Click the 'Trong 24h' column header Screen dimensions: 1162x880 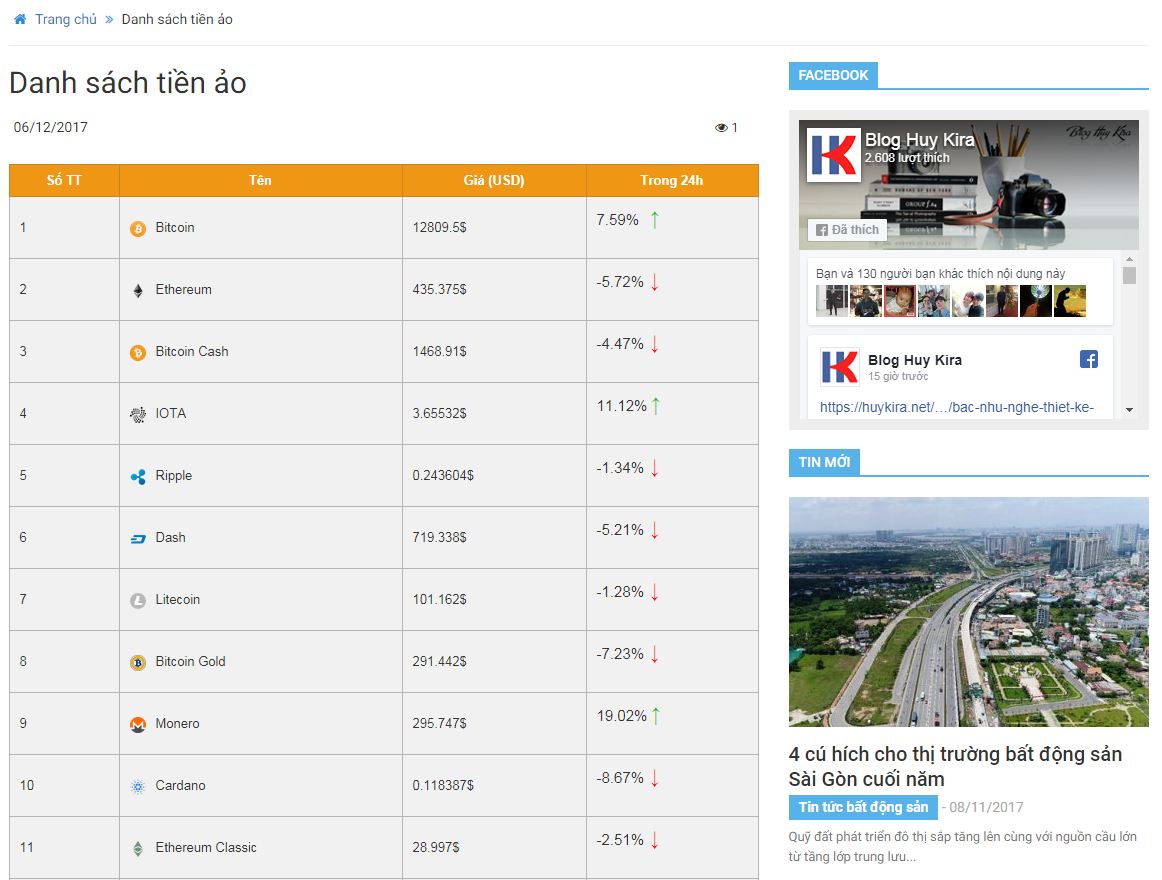tap(671, 181)
